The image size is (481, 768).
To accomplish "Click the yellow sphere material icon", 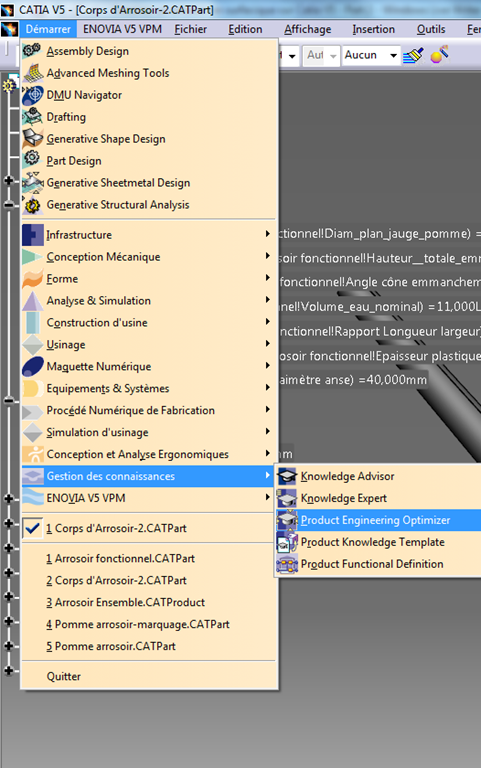I will 439,54.
